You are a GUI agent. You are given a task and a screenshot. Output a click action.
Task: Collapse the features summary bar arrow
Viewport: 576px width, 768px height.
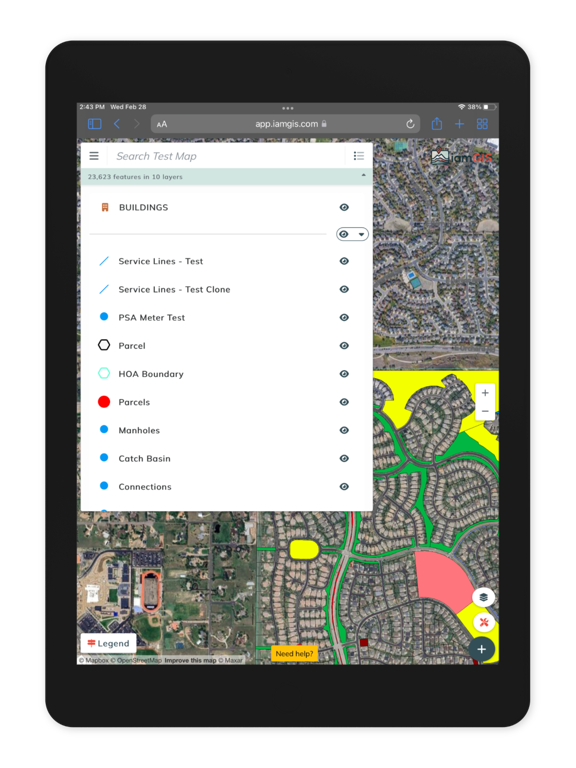[363, 175]
